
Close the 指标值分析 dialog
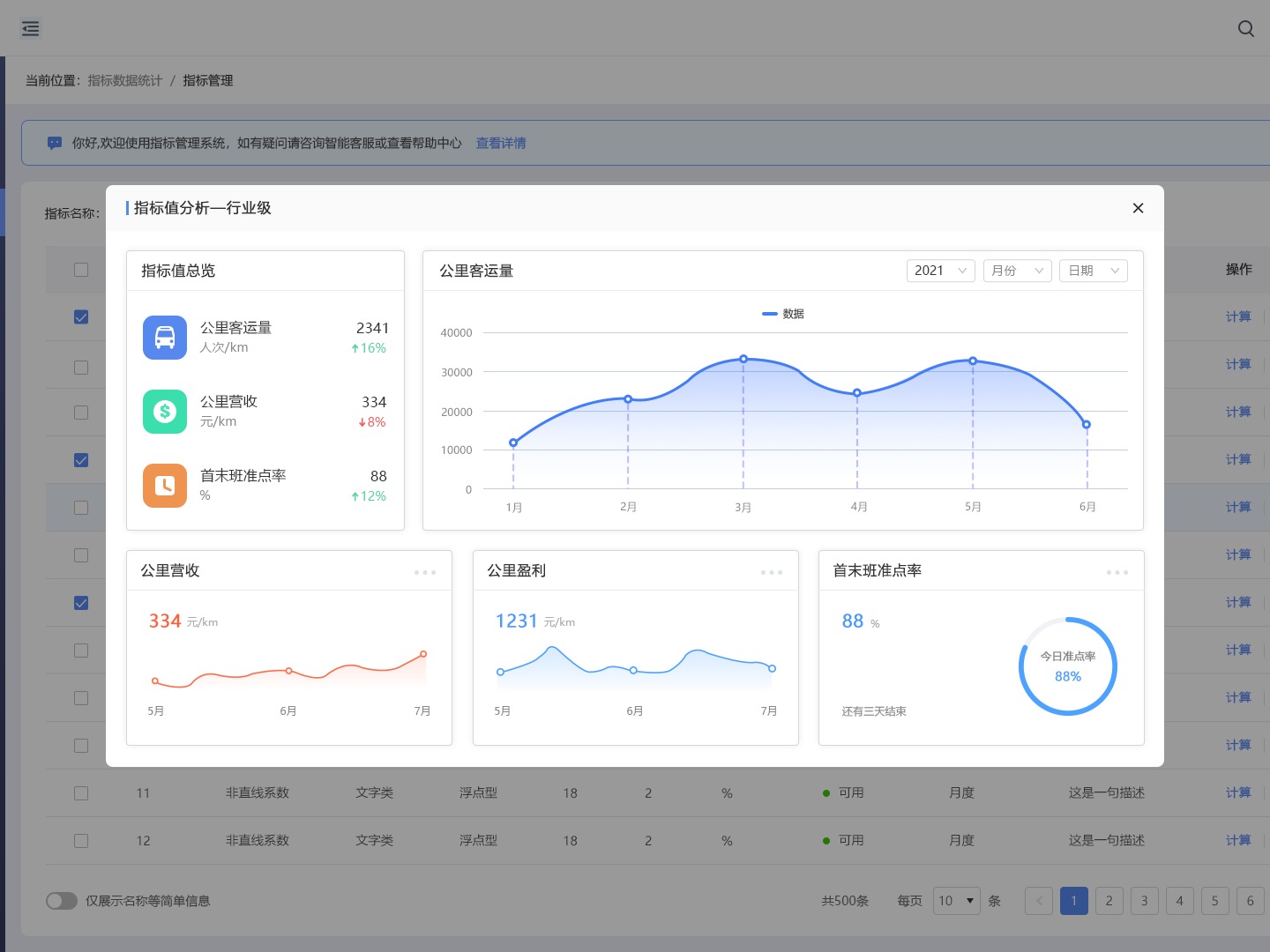[x=1138, y=208]
